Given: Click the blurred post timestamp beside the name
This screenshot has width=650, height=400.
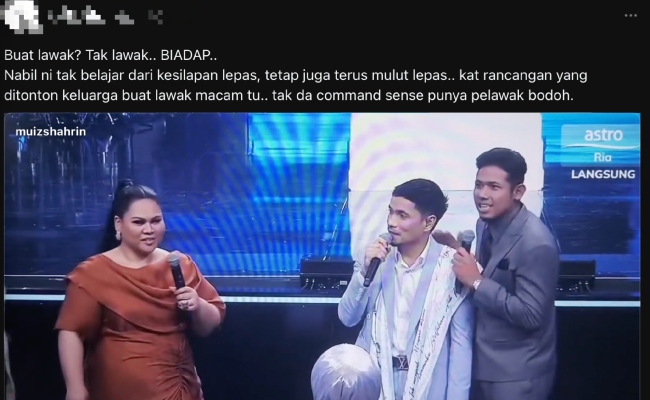Looking at the screenshot, I should coord(124,17).
